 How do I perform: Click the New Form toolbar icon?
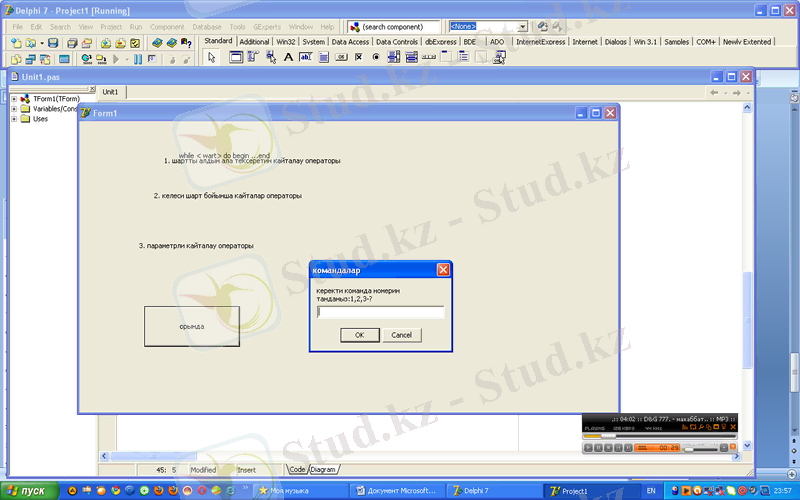click(x=64, y=59)
